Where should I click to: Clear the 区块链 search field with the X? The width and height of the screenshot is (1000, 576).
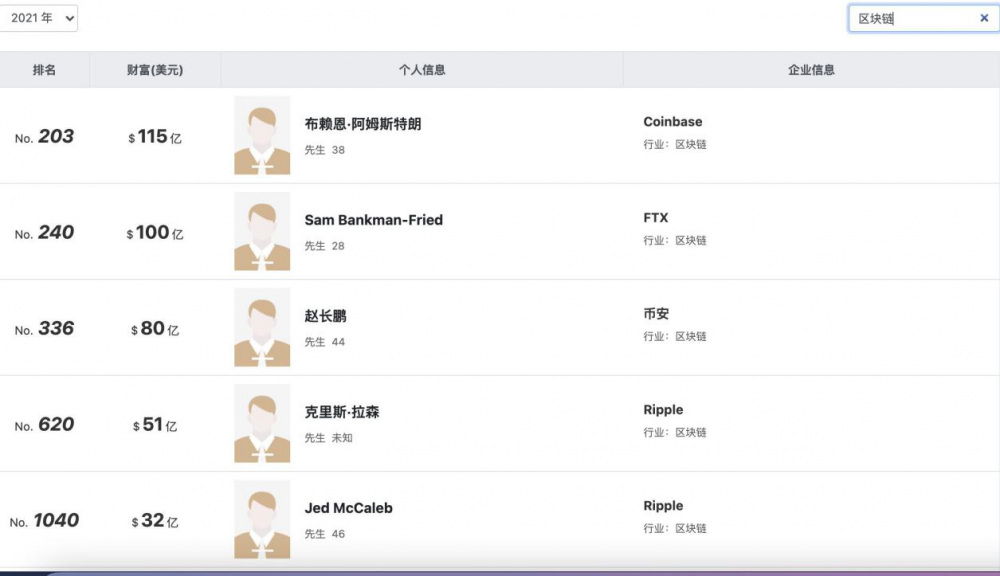984,18
